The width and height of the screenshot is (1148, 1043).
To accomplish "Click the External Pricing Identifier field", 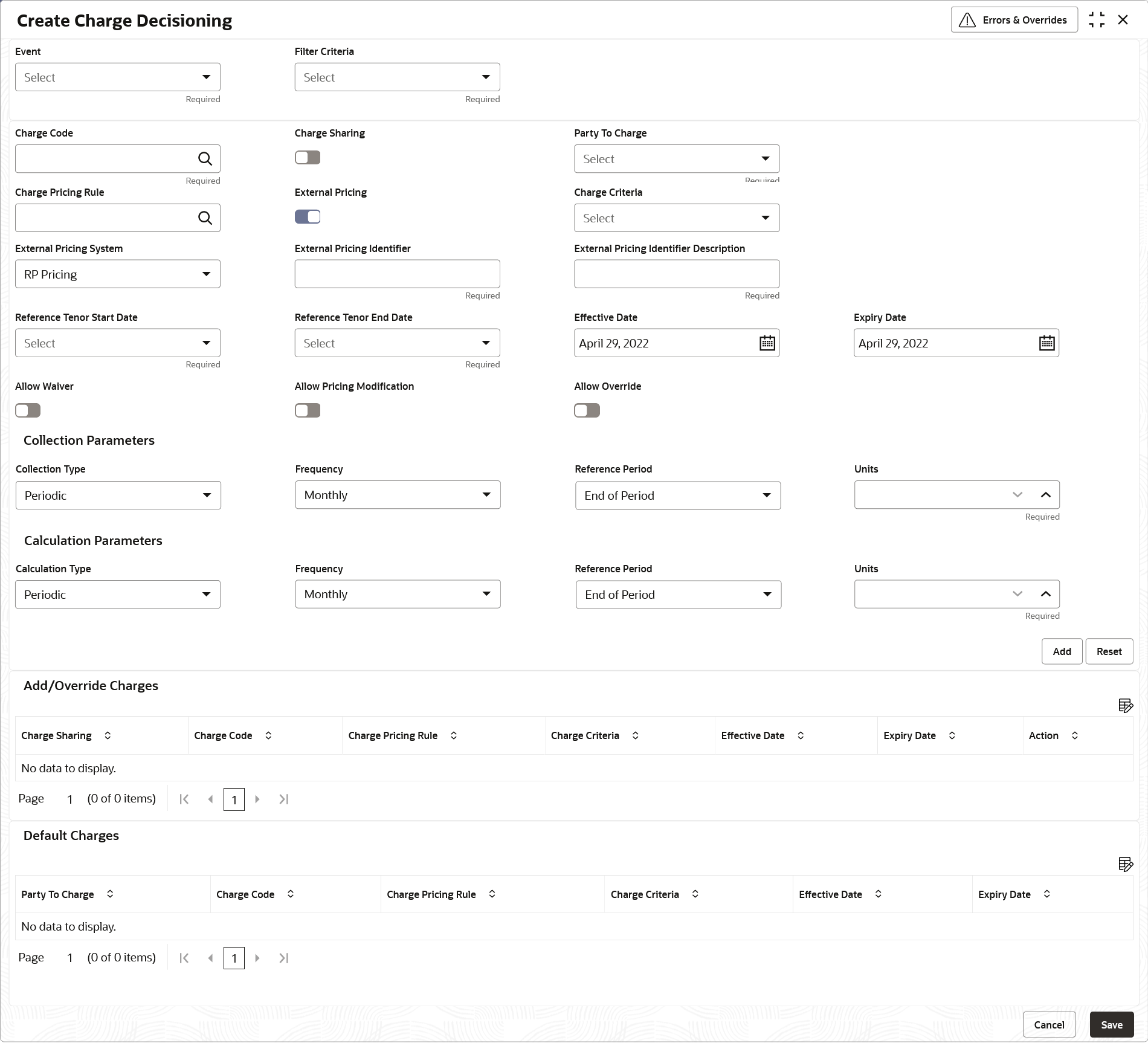I will click(397, 274).
